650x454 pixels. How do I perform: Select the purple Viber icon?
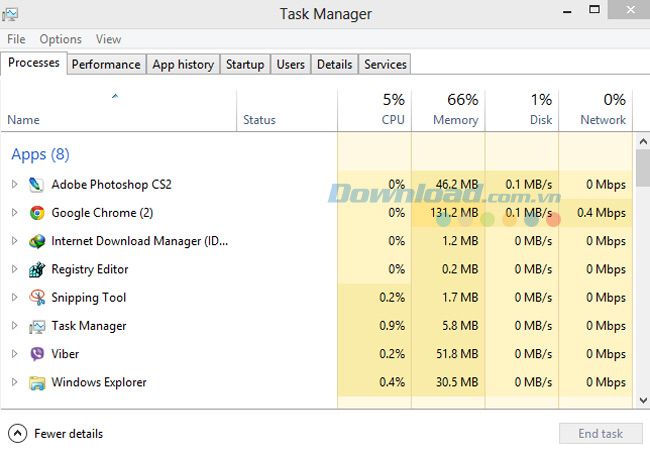[x=37, y=354]
